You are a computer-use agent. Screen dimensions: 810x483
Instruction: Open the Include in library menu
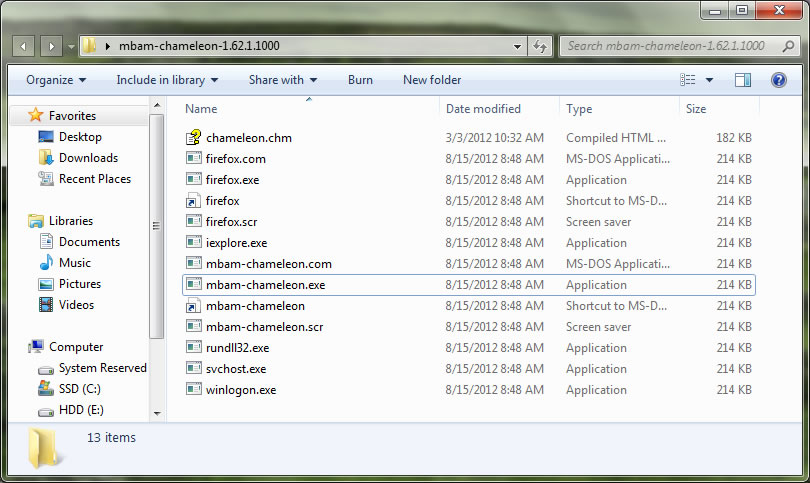coord(167,80)
